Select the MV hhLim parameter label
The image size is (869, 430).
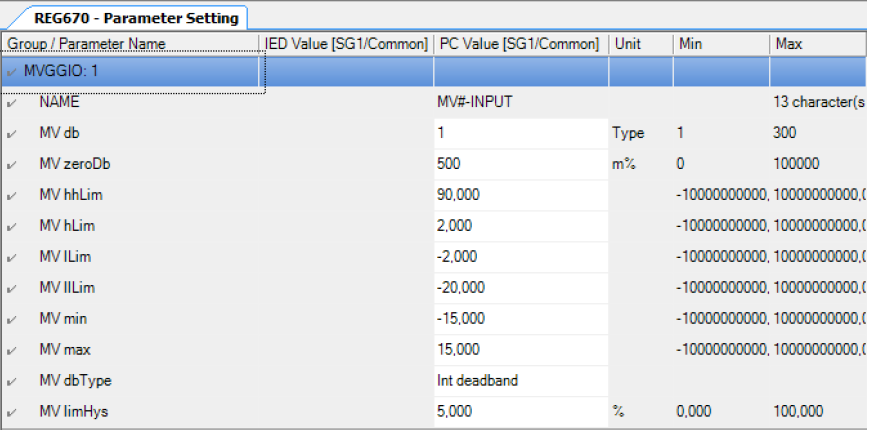(x=71, y=195)
